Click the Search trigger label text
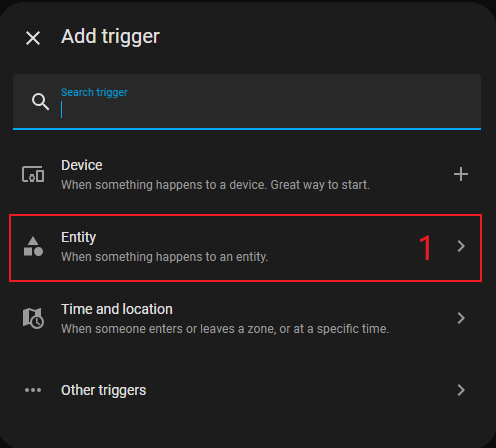496x448 pixels. point(94,92)
